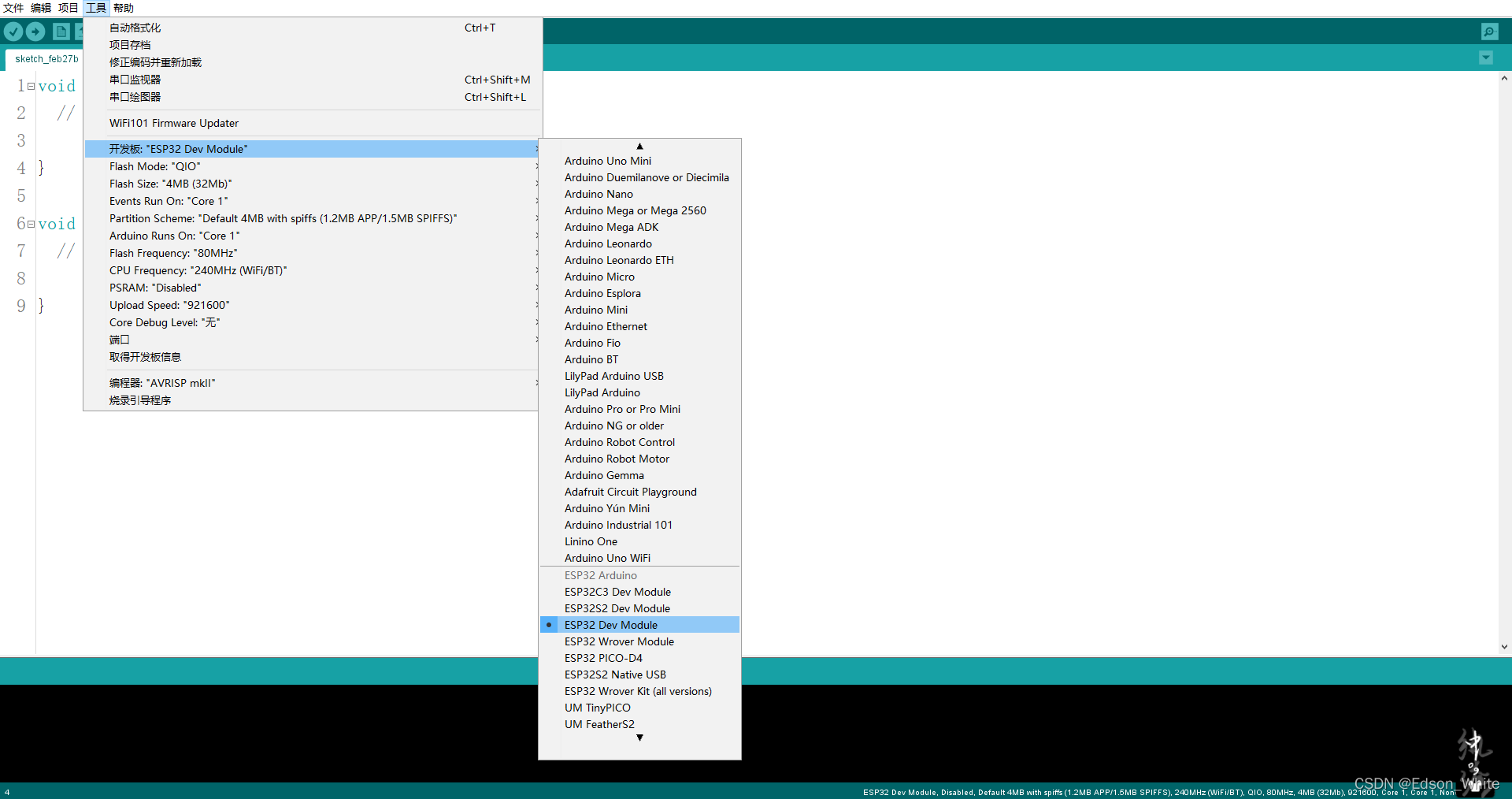Select the Arduino Nano board
Image resolution: width=1512 pixels, height=799 pixels.
click(639, 194)
